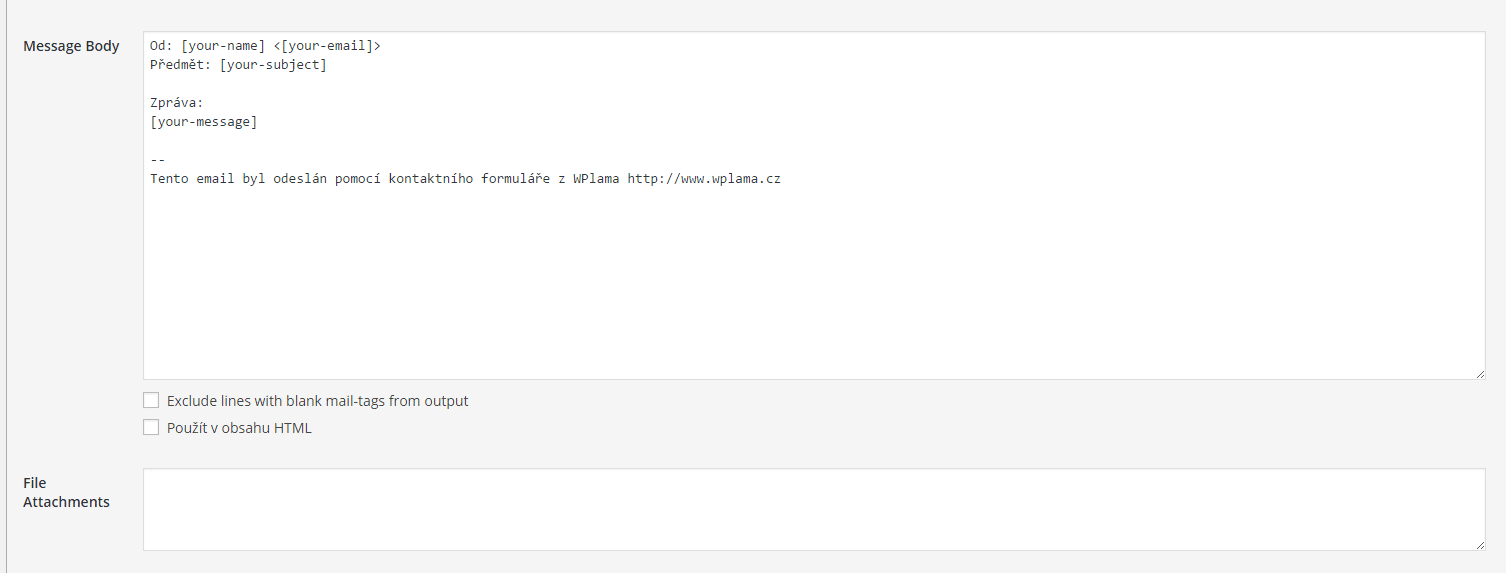Click empty space in Message Body text area
The height and width of the screenshot is (573, 1506).
coord(814,290)
